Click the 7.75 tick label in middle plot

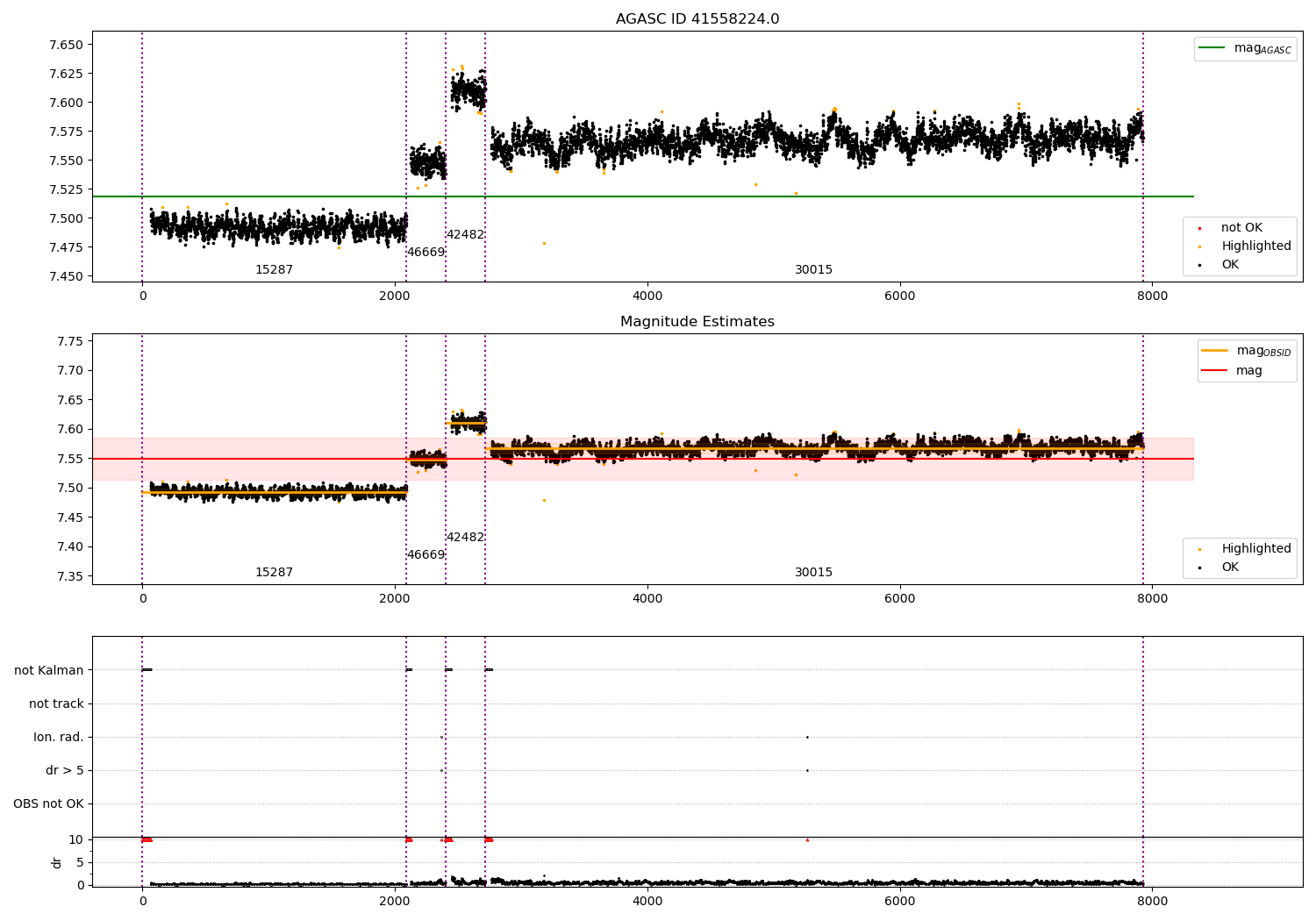(x=69, y=341)
